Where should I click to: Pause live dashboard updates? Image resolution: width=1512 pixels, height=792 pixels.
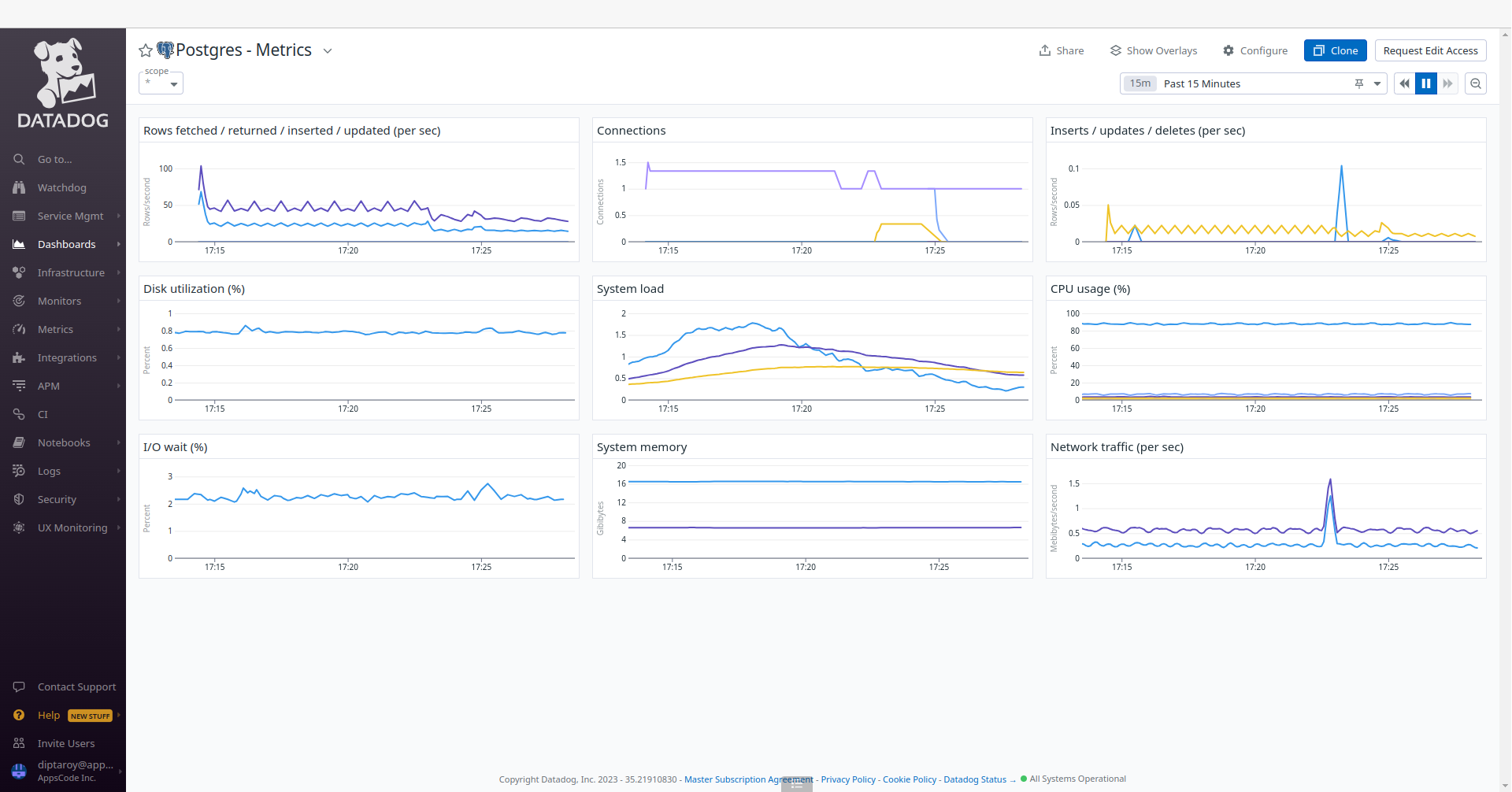1426,83
